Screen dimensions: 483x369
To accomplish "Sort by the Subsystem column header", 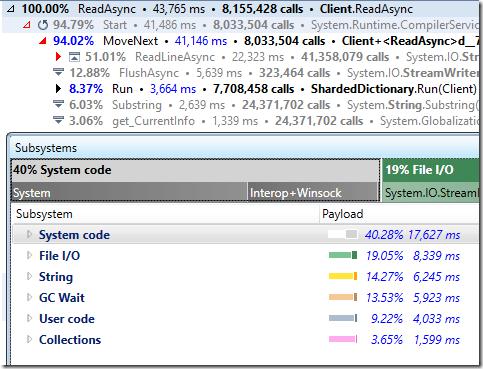I will (166, 214).
